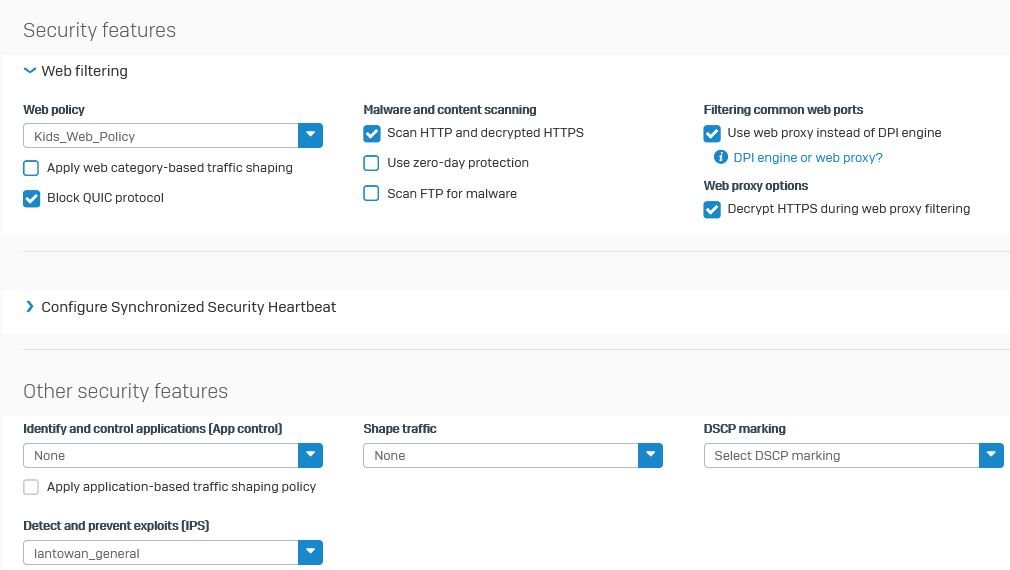This screenshot has width=1010, height=570.
Task: Click the Web proxy options label
Action: tap(756, 185)
